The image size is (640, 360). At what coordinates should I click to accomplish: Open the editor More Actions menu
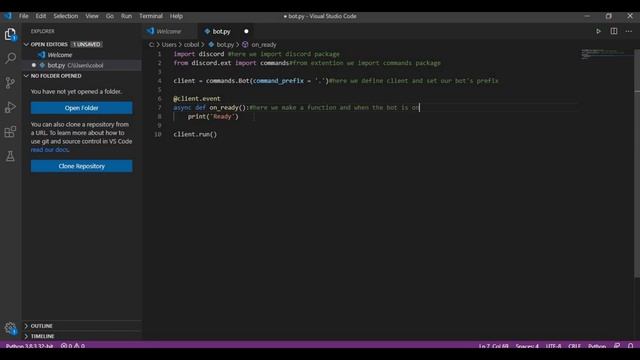click(x=629, y=31)
